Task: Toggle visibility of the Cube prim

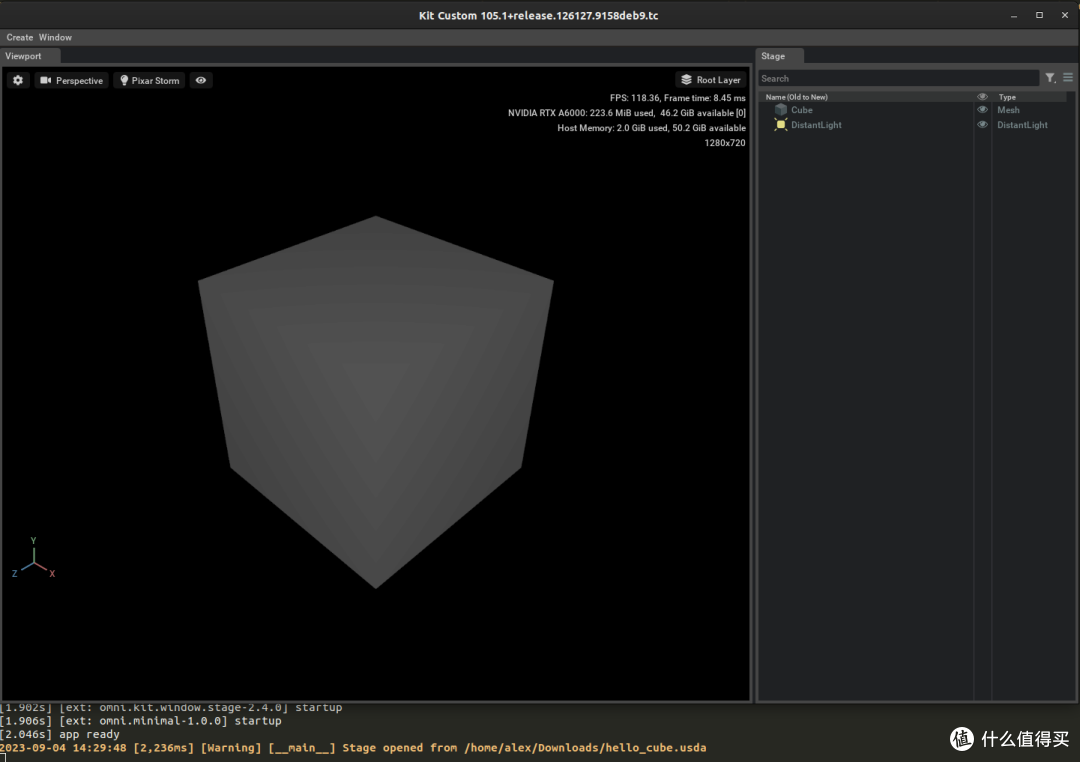Action: [982, 110]
